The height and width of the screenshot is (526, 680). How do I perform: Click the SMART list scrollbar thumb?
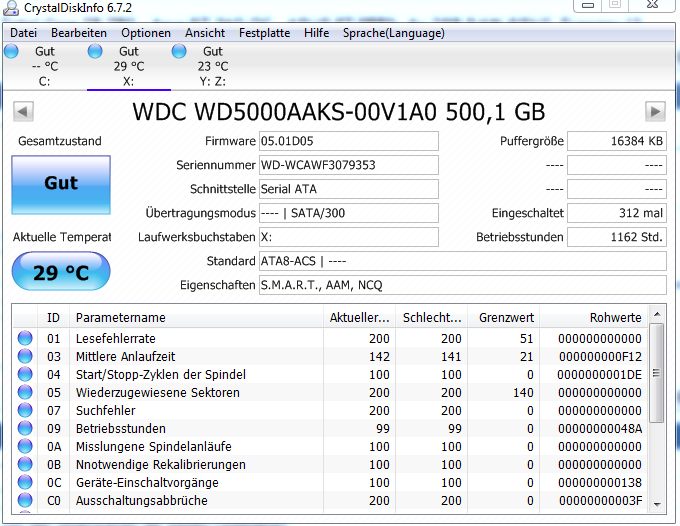657,373
